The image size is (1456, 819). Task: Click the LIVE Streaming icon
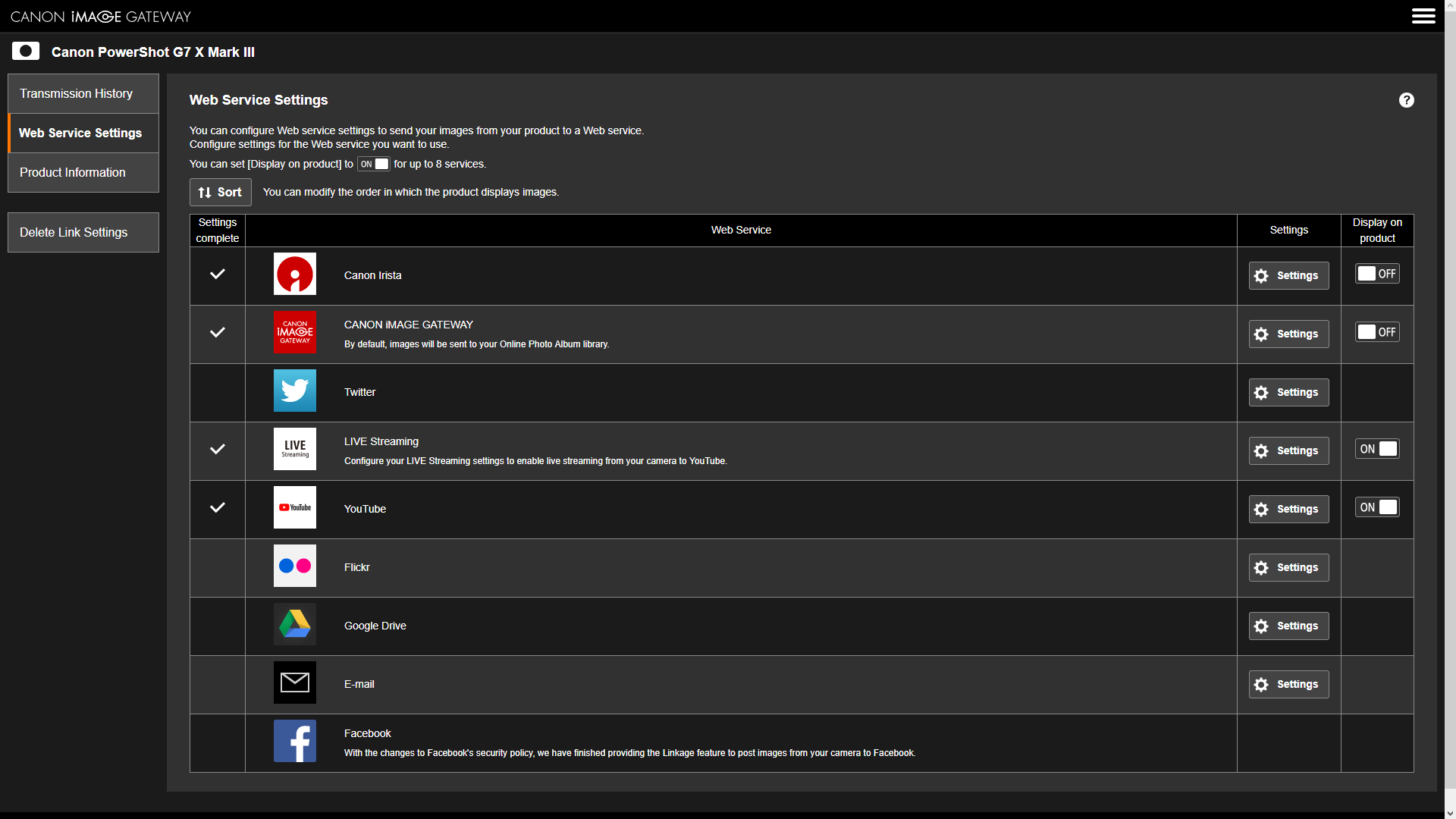(x=295, y=449)
